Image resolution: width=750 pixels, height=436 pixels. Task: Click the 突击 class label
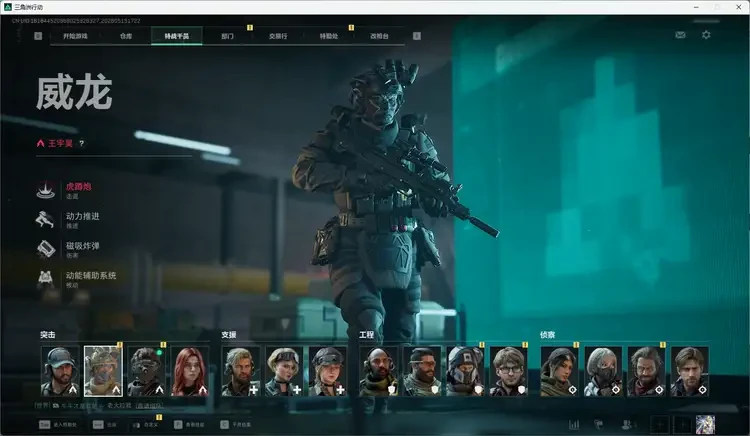tap(48, 335)
